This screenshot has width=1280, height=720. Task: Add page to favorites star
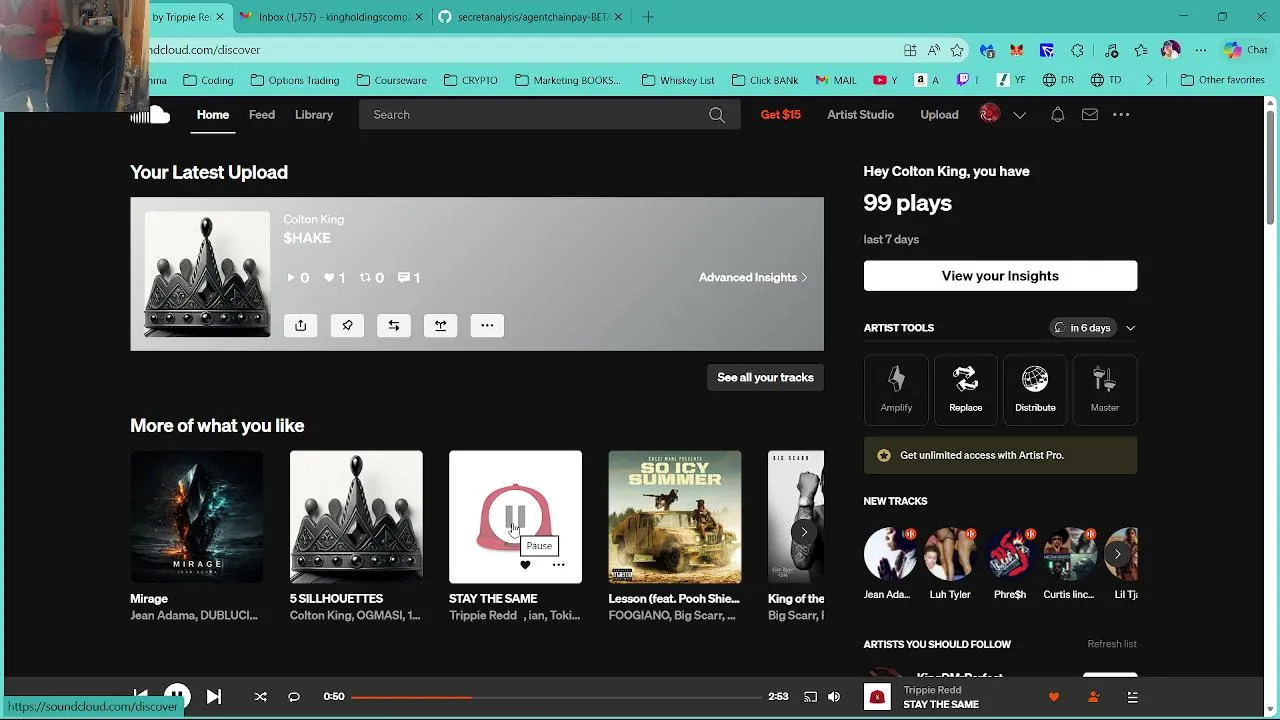(x=957, y=50)
